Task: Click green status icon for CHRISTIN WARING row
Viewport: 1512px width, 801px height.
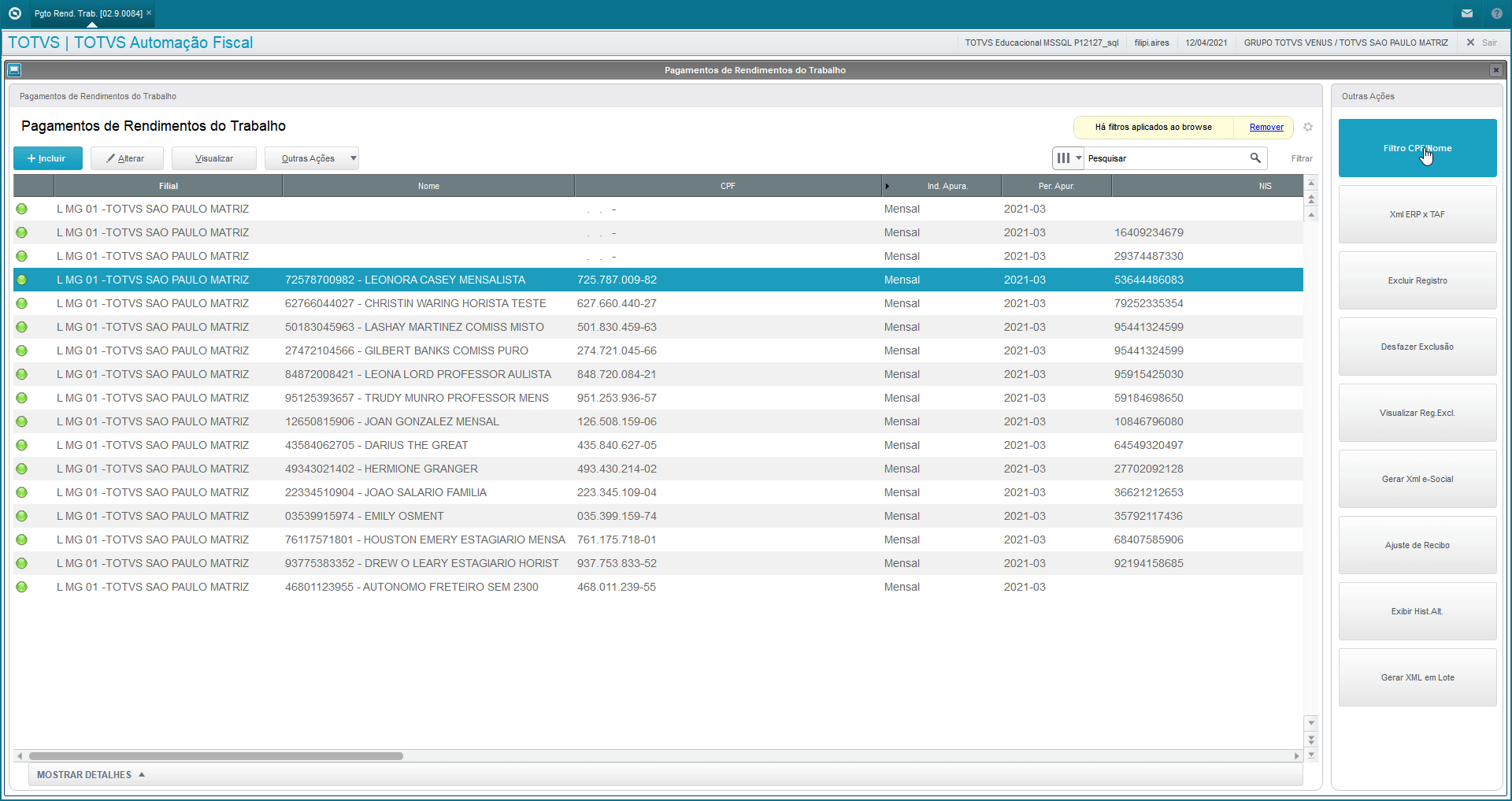Action: click(x=21, y=303)
